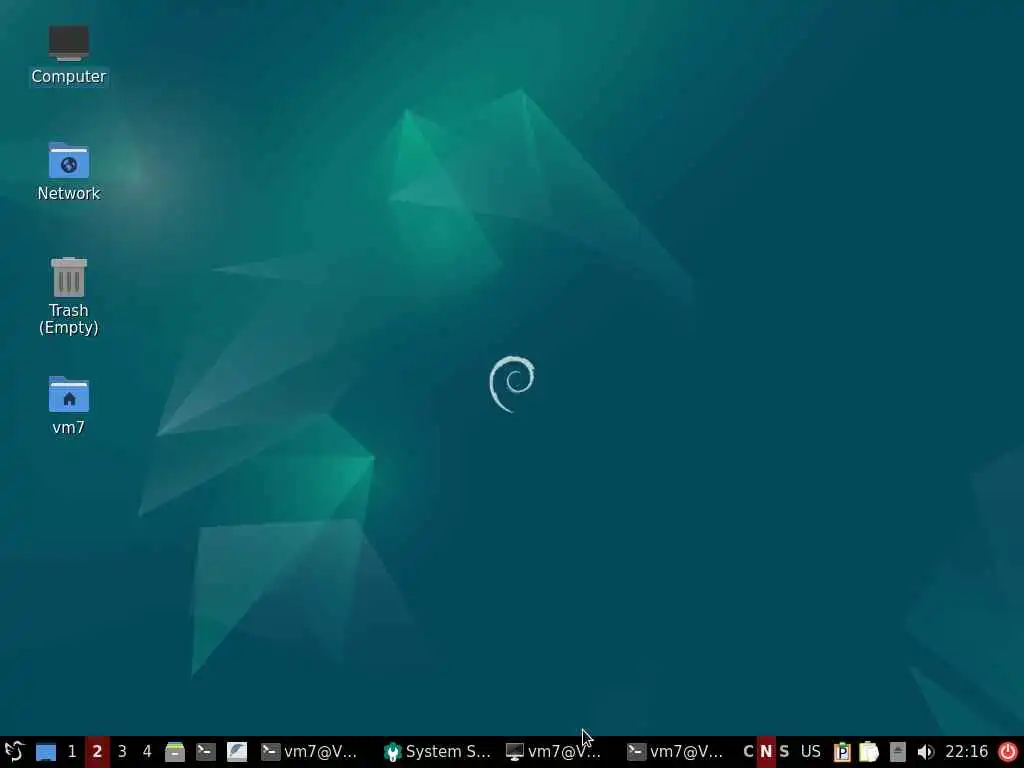This screenshot has width=1024, height=768.
Task: Change the US keyboard layout
Action: tap(810, 752)
